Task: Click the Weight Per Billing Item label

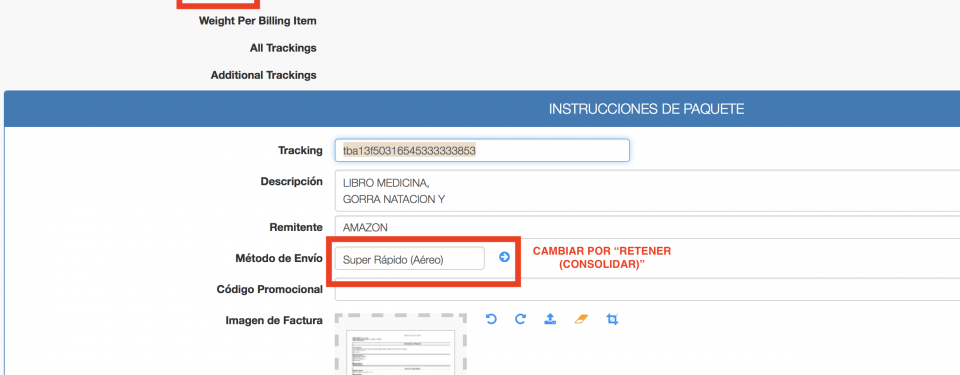Action: point(258,21)
